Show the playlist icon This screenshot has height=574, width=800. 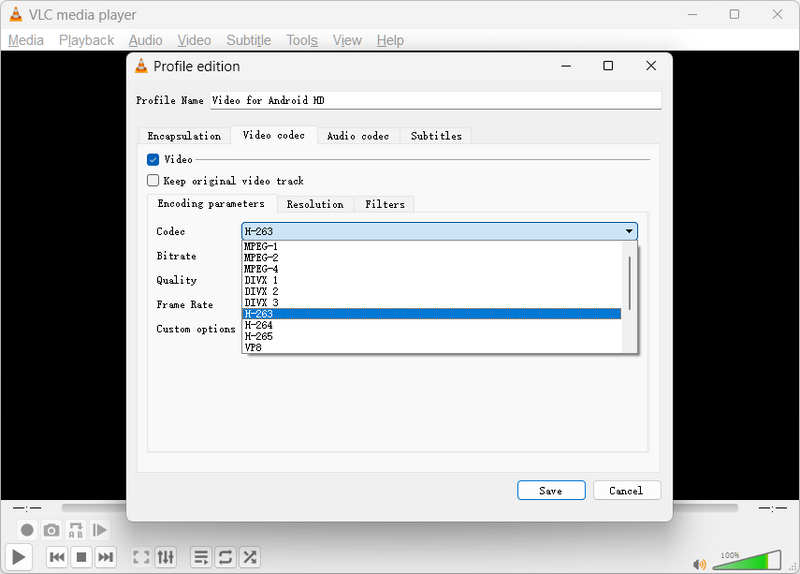pos(201,557)
